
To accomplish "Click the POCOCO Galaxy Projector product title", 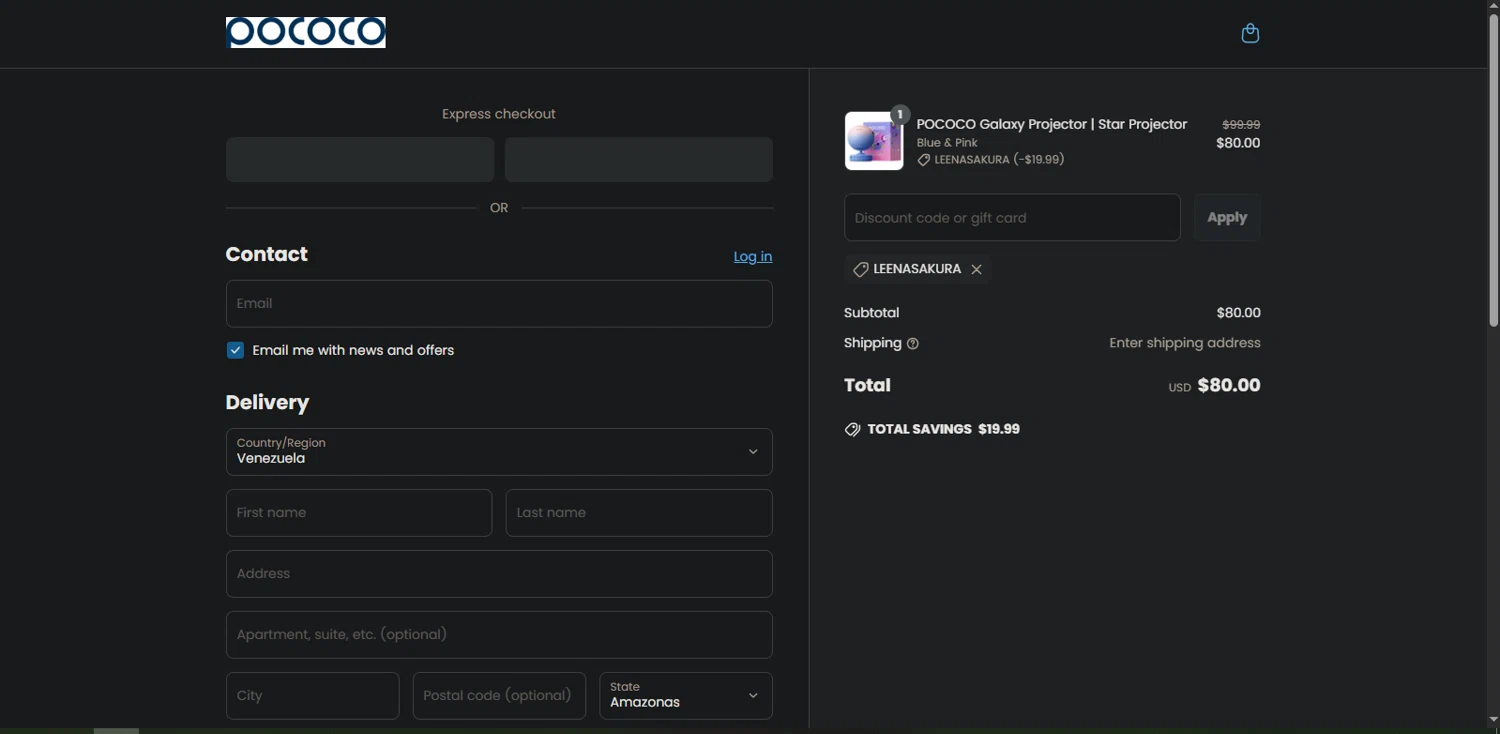I will [x=1052, y=124].
